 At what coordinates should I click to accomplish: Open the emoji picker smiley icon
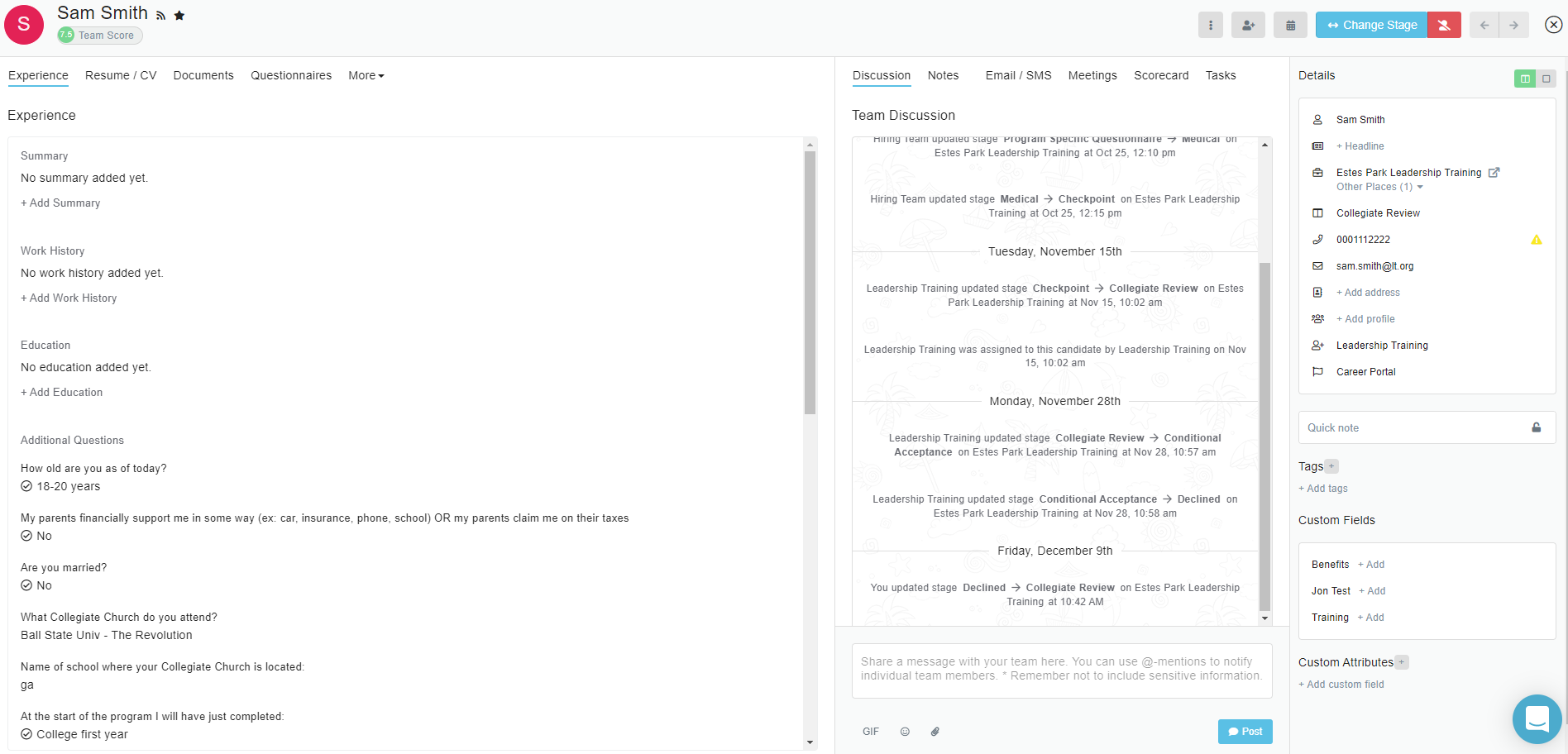[x=905, y=732]
